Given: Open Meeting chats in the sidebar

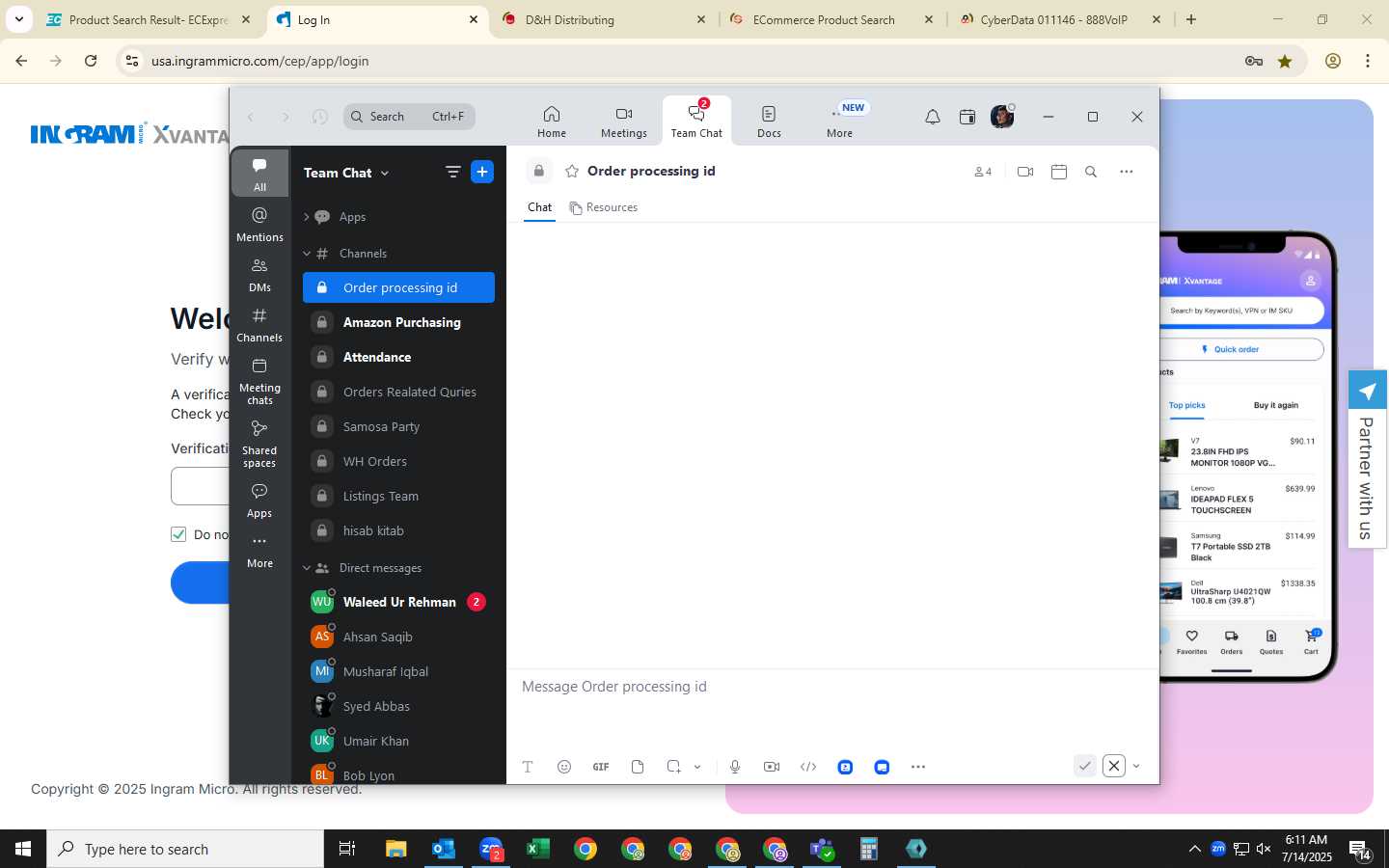Looking at the screenshot, I should (259, 380).
